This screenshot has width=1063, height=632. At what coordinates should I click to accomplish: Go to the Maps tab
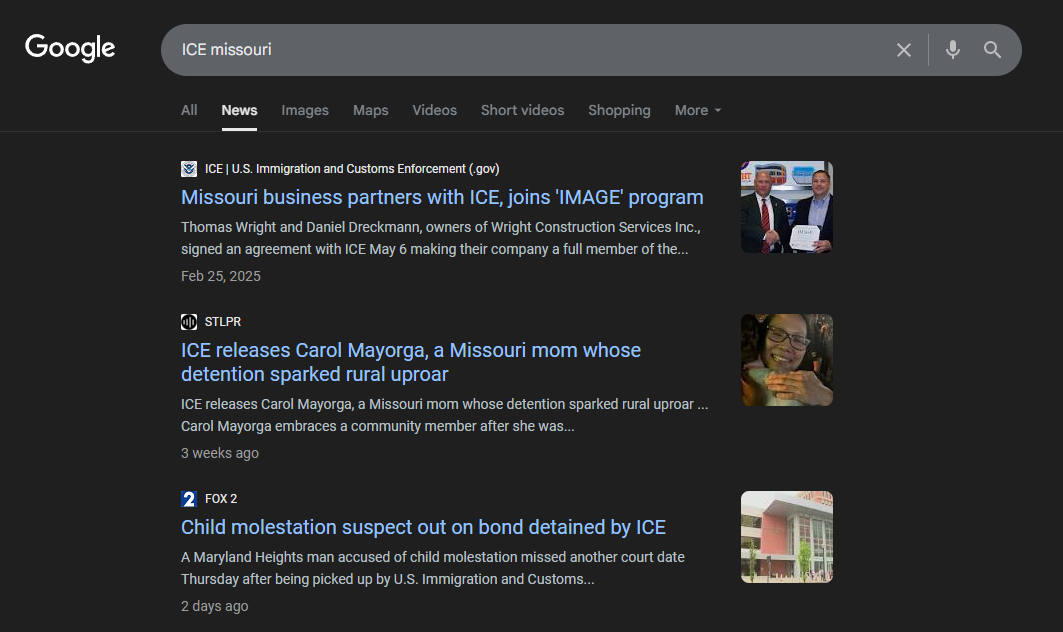pos(371,110)
